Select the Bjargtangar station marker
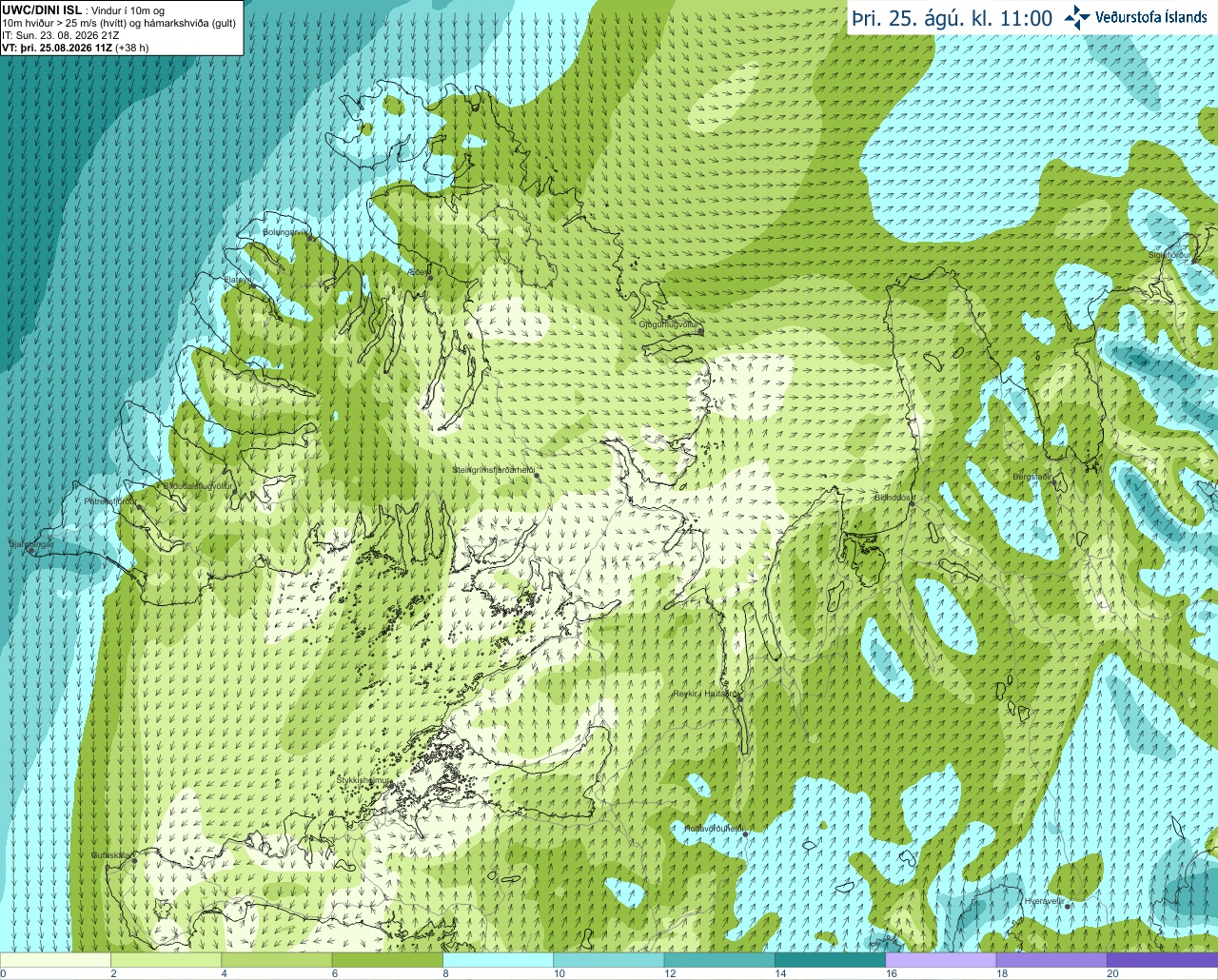Screen dimensions: 1218x980 click(31, 551)
